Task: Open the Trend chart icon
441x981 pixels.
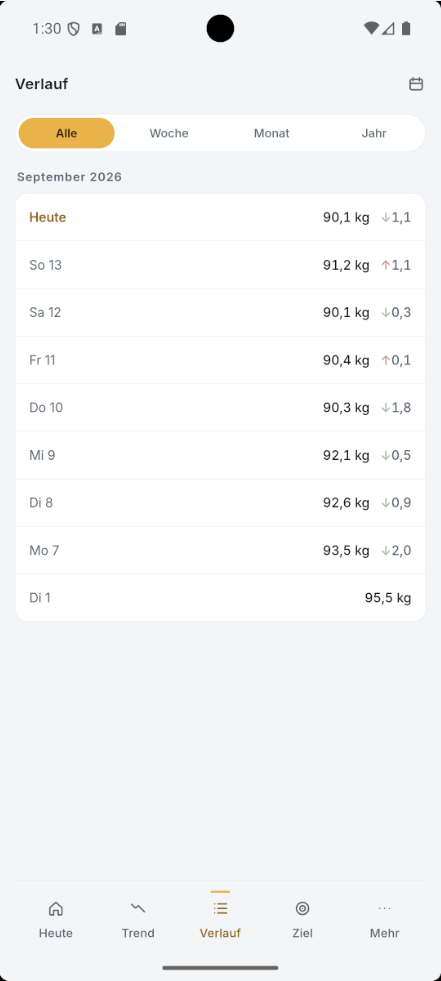Action: 138,908
